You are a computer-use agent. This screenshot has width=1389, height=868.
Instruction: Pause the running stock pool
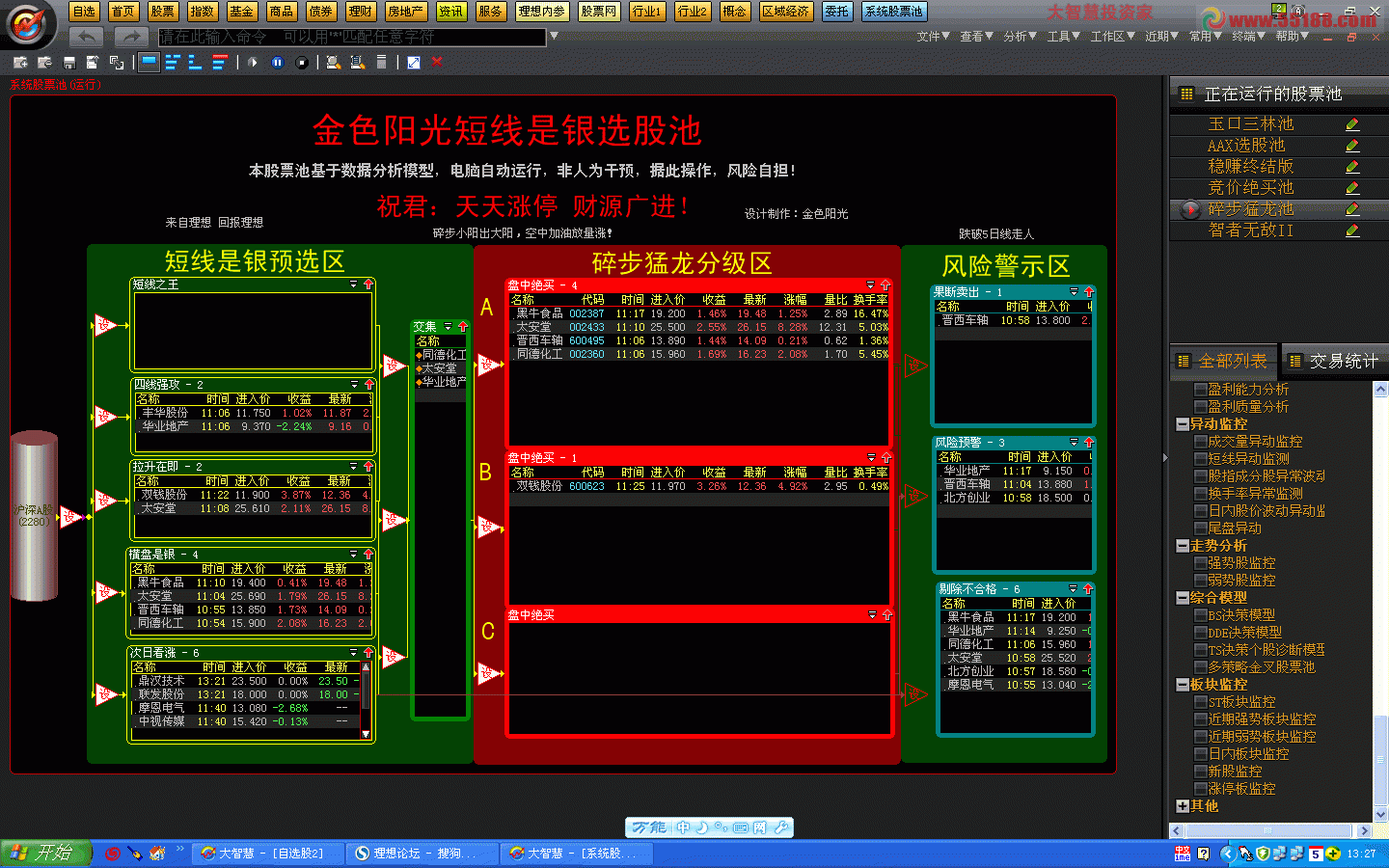277,63
